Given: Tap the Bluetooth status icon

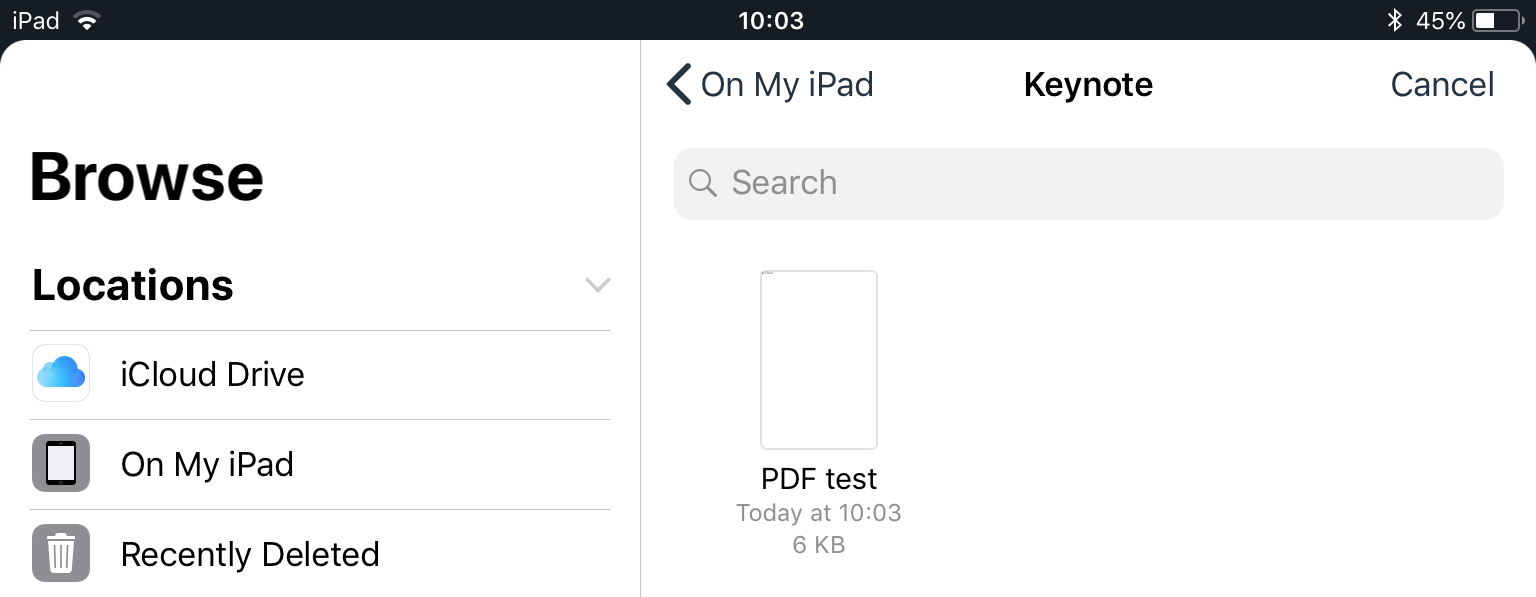Looking at the screenshot, I should [x=1395, y=20].
